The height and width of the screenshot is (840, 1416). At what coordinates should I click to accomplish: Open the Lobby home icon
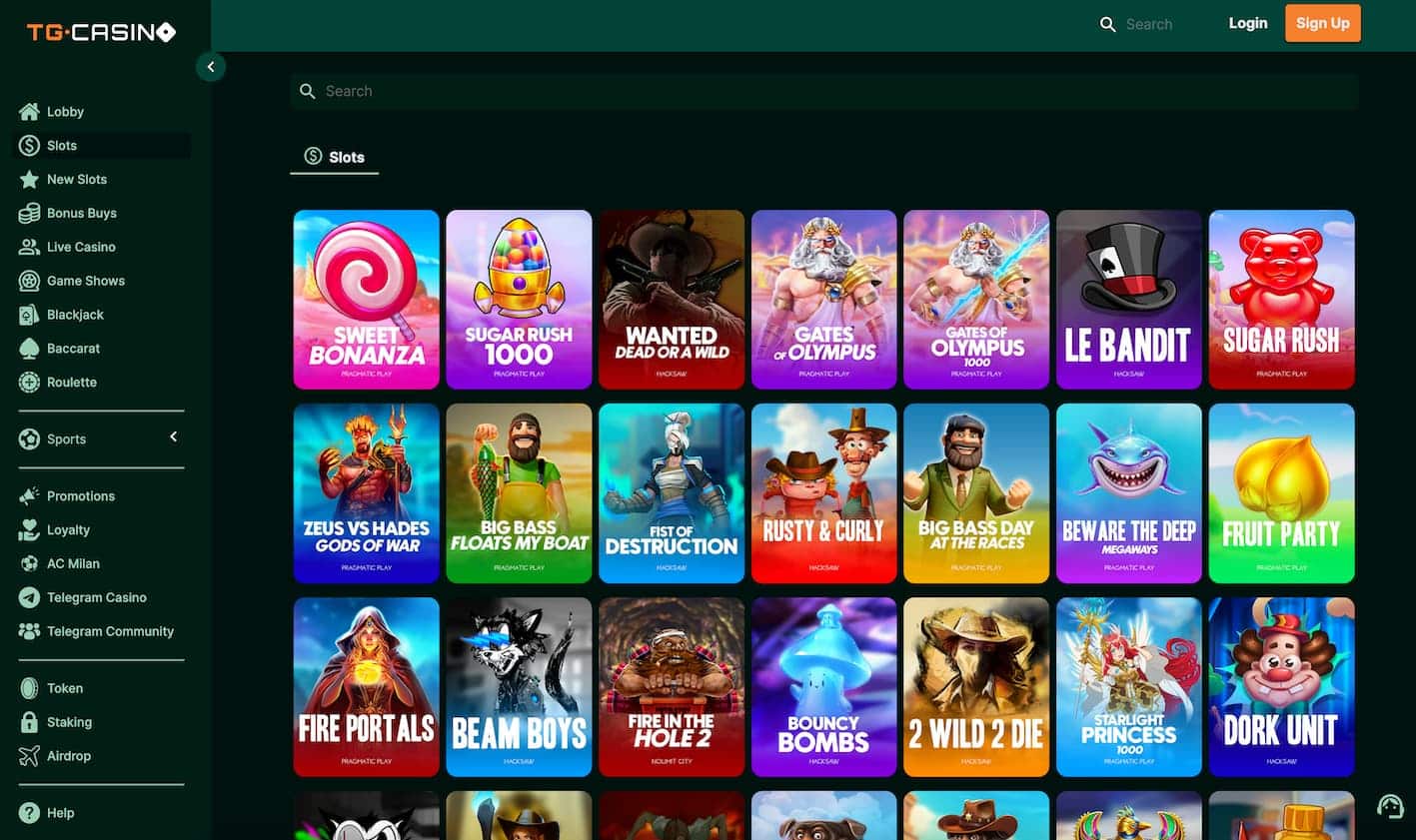coord(29,112)
